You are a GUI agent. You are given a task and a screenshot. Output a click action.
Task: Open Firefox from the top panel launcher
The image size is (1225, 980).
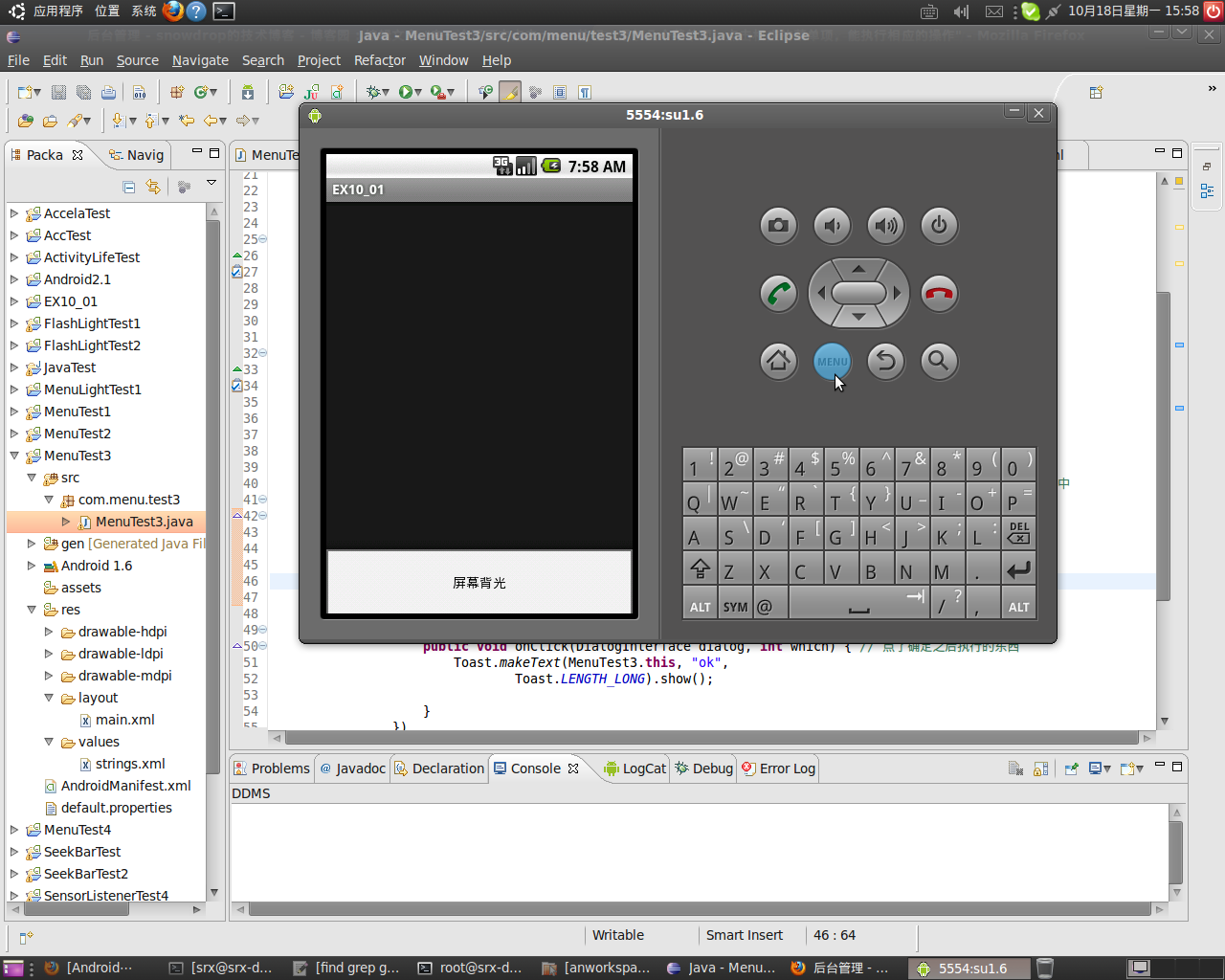click(172, 11)
